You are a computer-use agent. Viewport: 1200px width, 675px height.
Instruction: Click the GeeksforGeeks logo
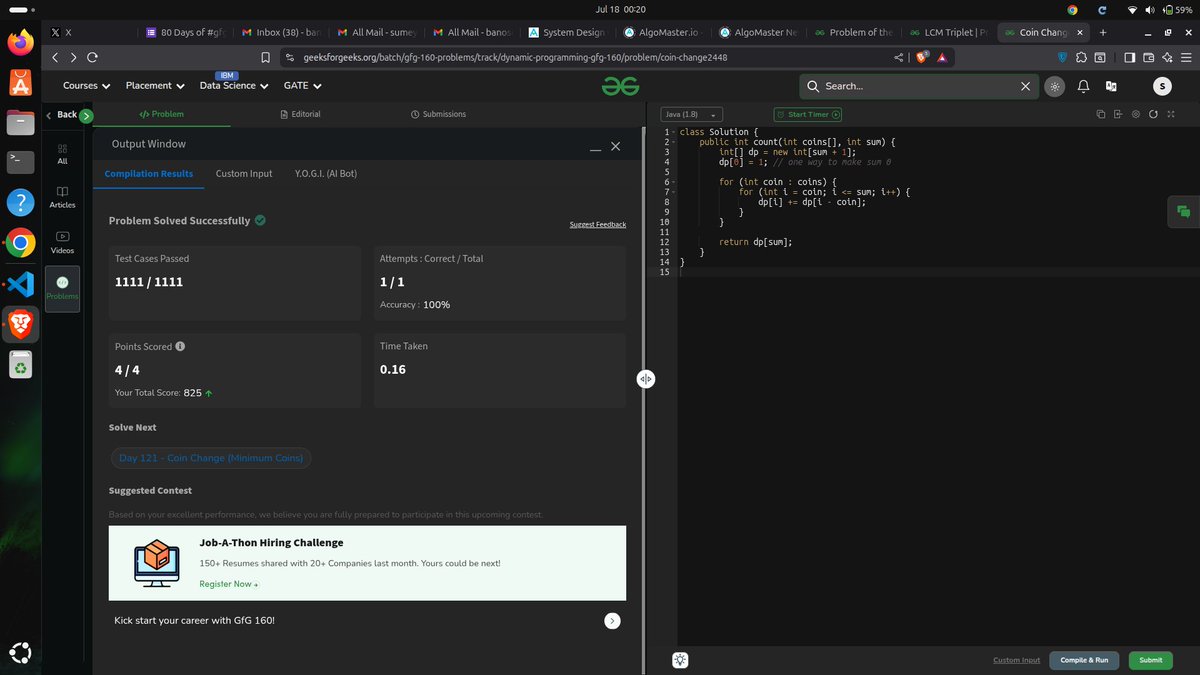[x=620, y=86]
